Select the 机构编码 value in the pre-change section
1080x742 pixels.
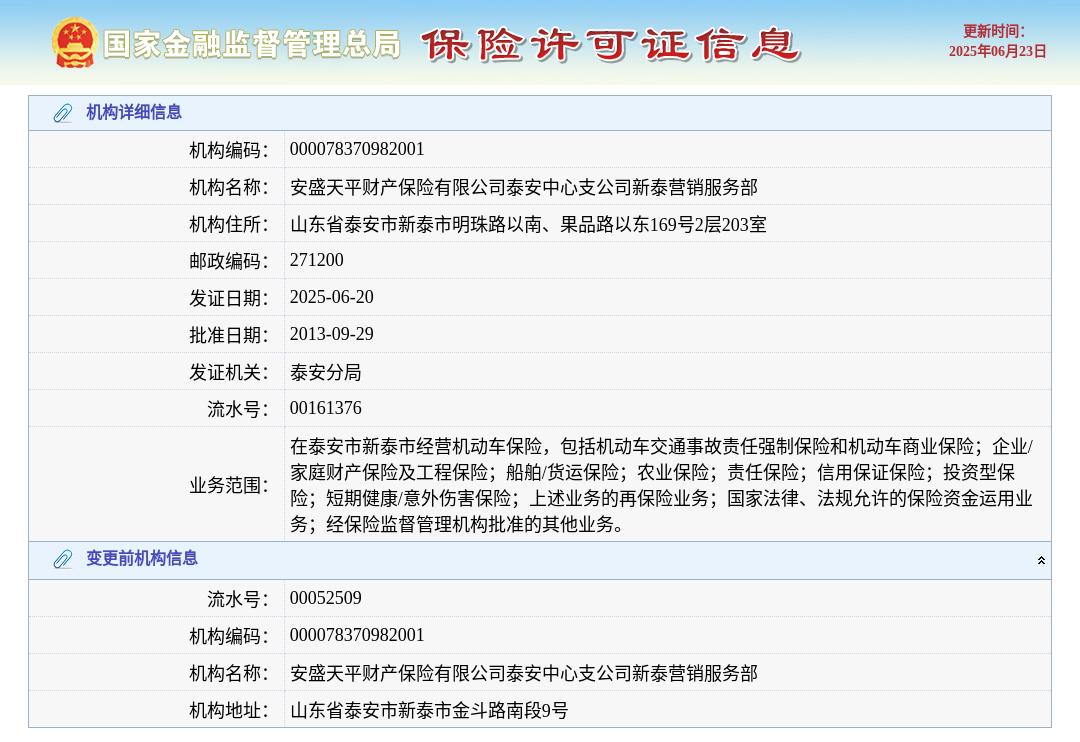(x=357, y=635)
